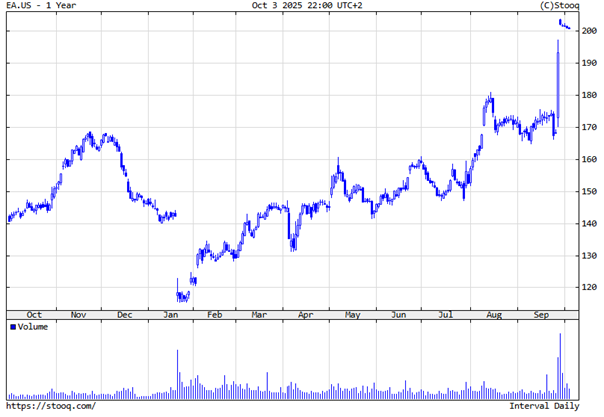Select the Apr month axis label
Viewport: 604px width, 417px height.
[305, 314]
